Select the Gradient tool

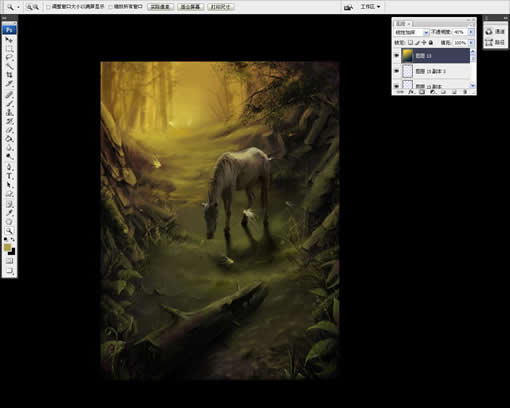point(9,138)
